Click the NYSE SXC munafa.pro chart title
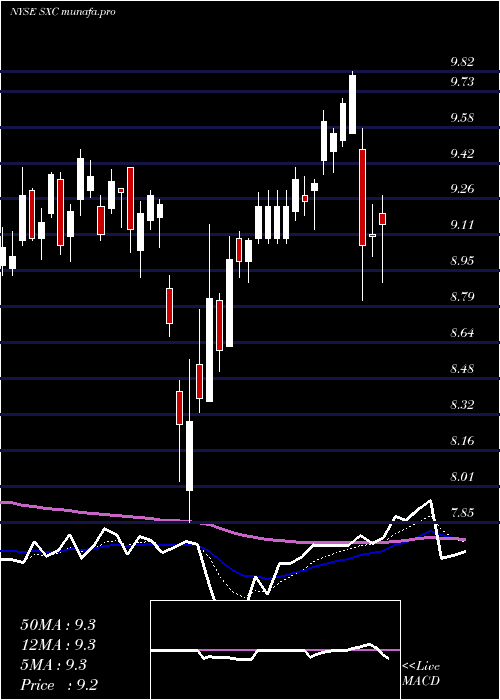The width and height of the screenshot is (500, 700). coord(63,12)
